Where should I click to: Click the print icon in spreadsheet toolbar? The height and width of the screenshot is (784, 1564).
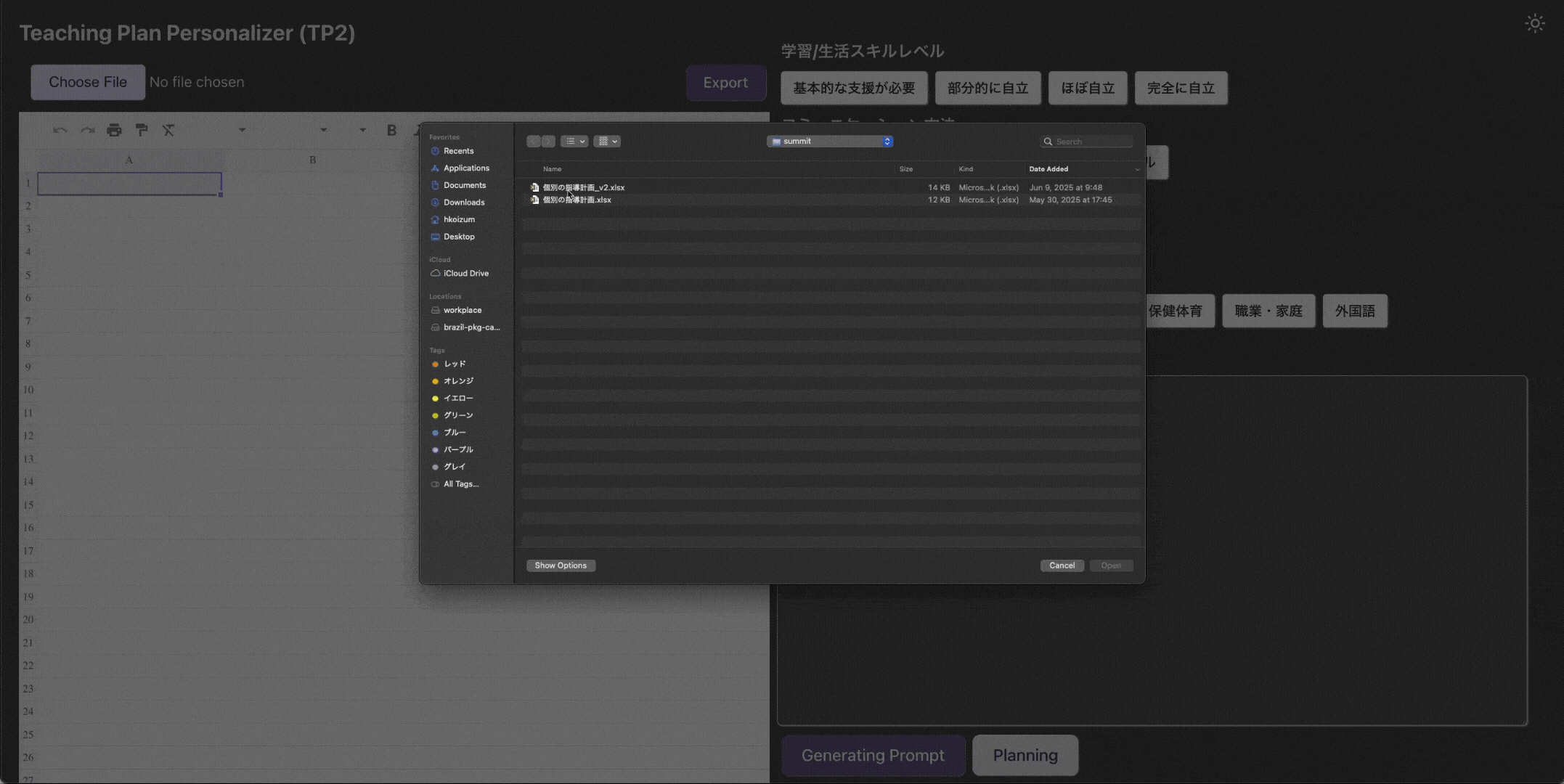114,130
